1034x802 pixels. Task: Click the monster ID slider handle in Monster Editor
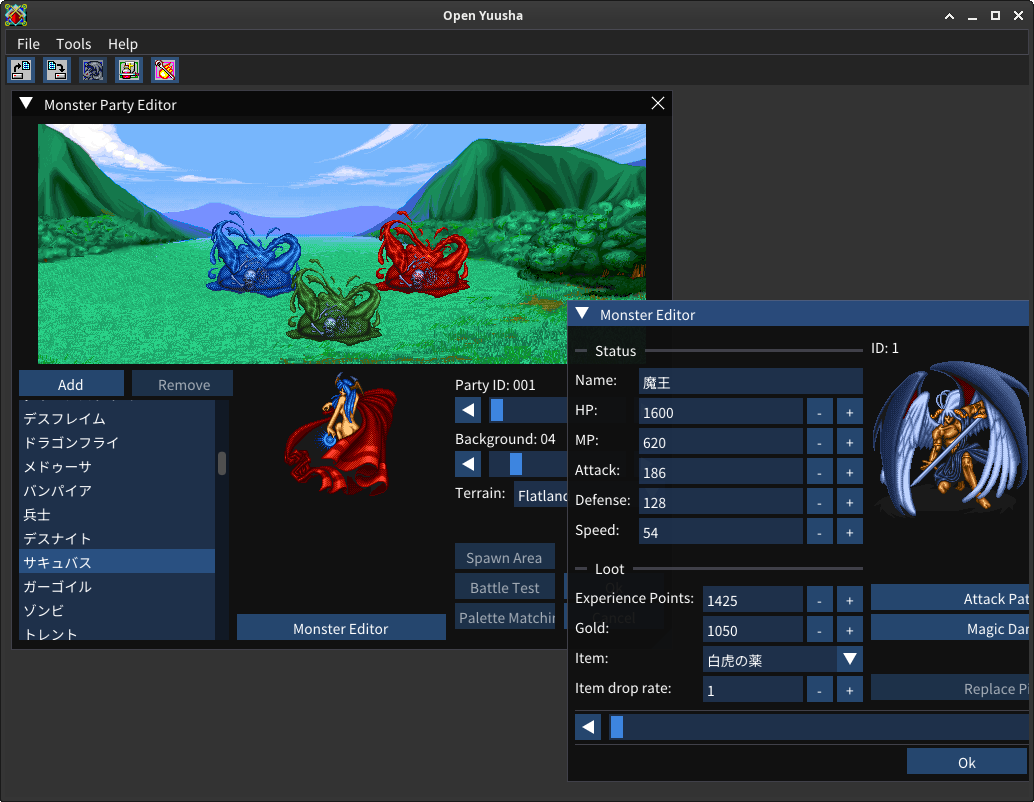[x=617, y=727]
